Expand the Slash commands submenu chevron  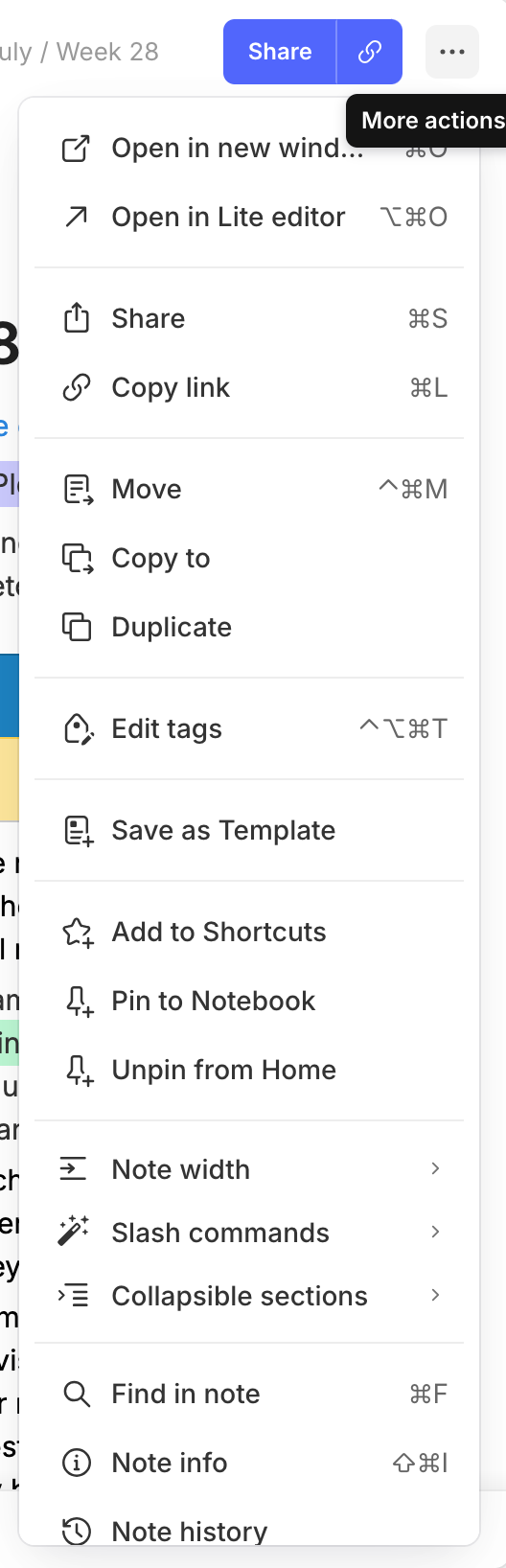click(435, 1232)
